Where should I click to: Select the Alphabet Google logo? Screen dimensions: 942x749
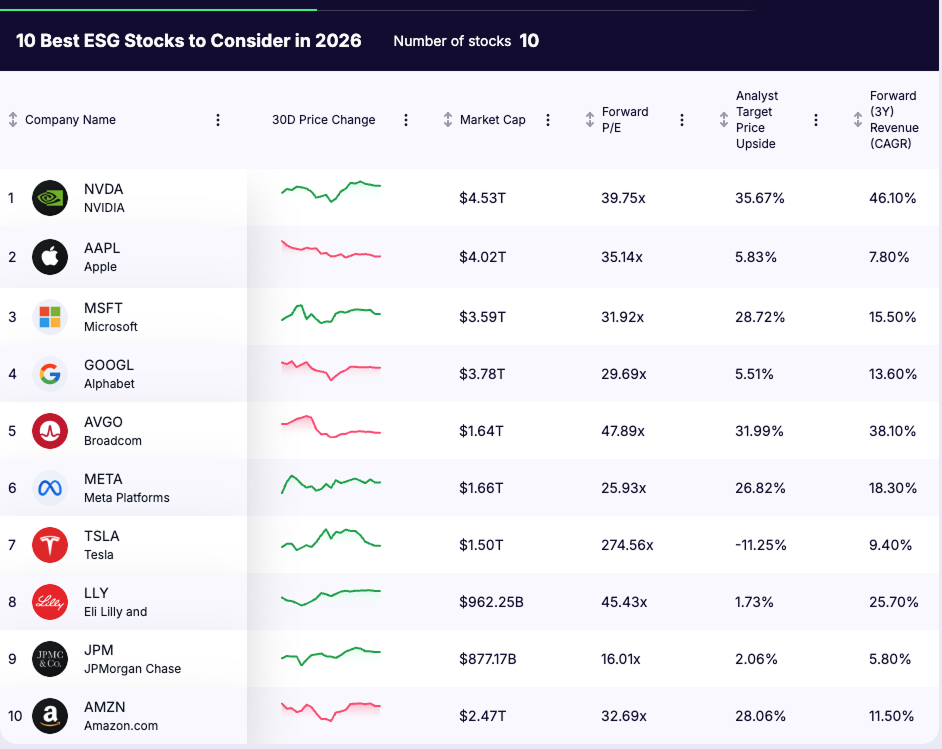[49, 373]
